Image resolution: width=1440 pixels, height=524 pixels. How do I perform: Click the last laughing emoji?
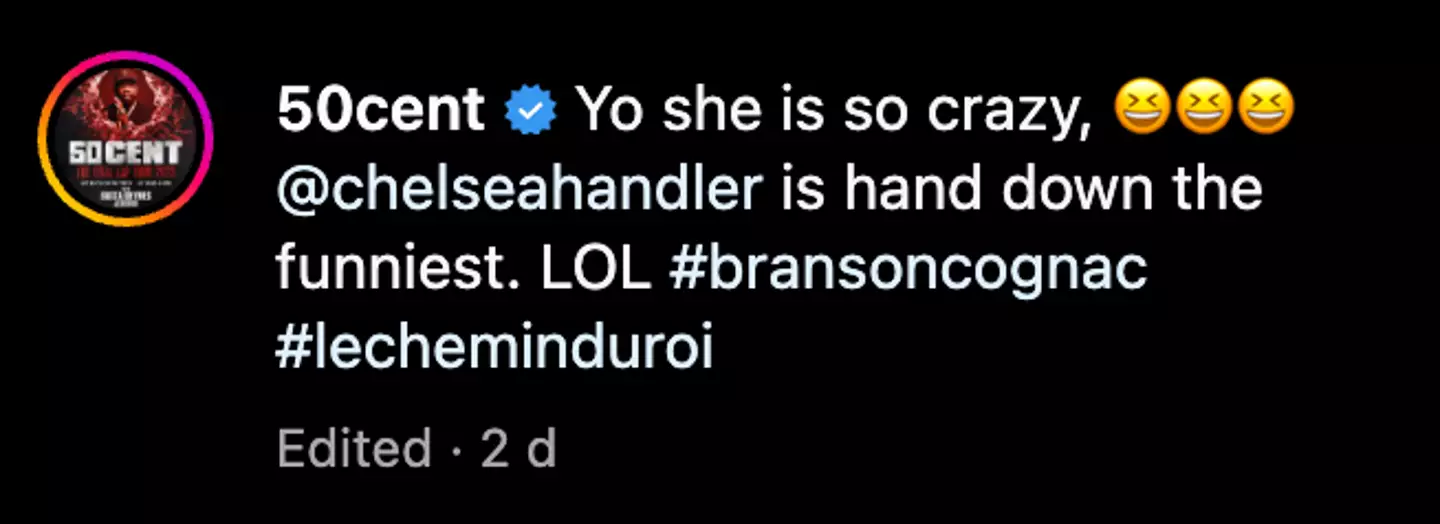coord(1265,112)
